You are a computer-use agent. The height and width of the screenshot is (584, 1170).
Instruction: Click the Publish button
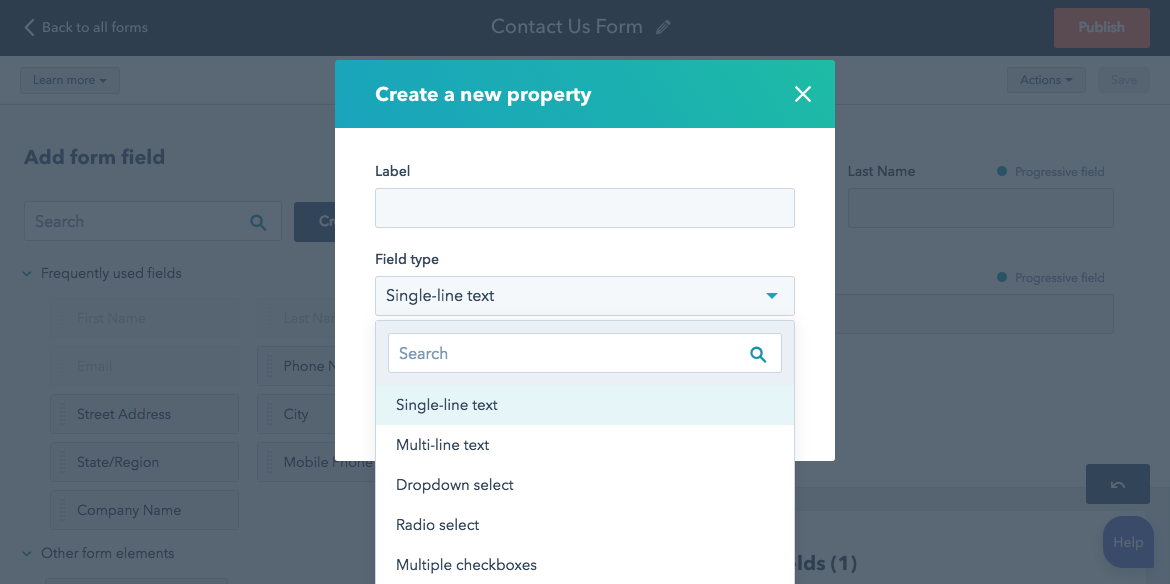point(1101,28)
